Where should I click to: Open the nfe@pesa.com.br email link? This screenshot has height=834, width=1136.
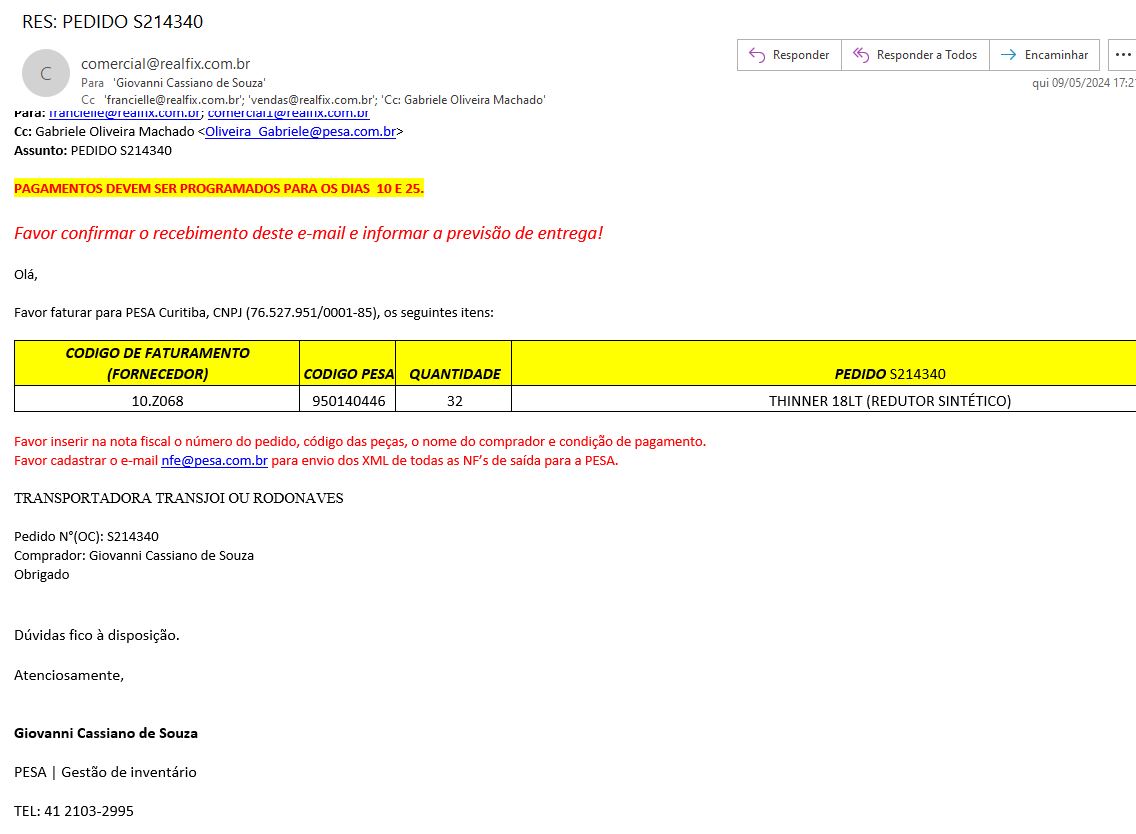[x=214, y=461]
